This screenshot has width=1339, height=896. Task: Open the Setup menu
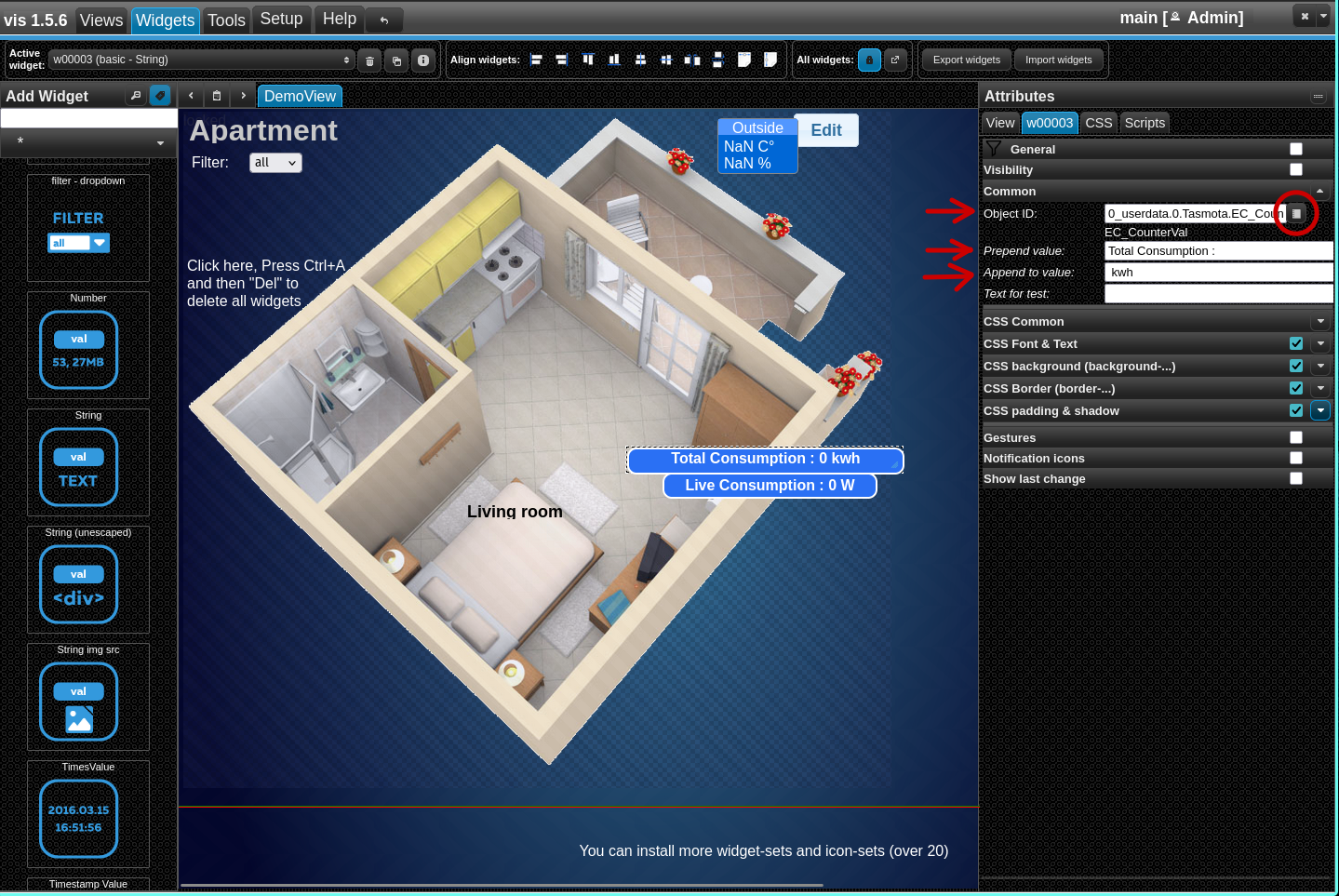(281, 19)
